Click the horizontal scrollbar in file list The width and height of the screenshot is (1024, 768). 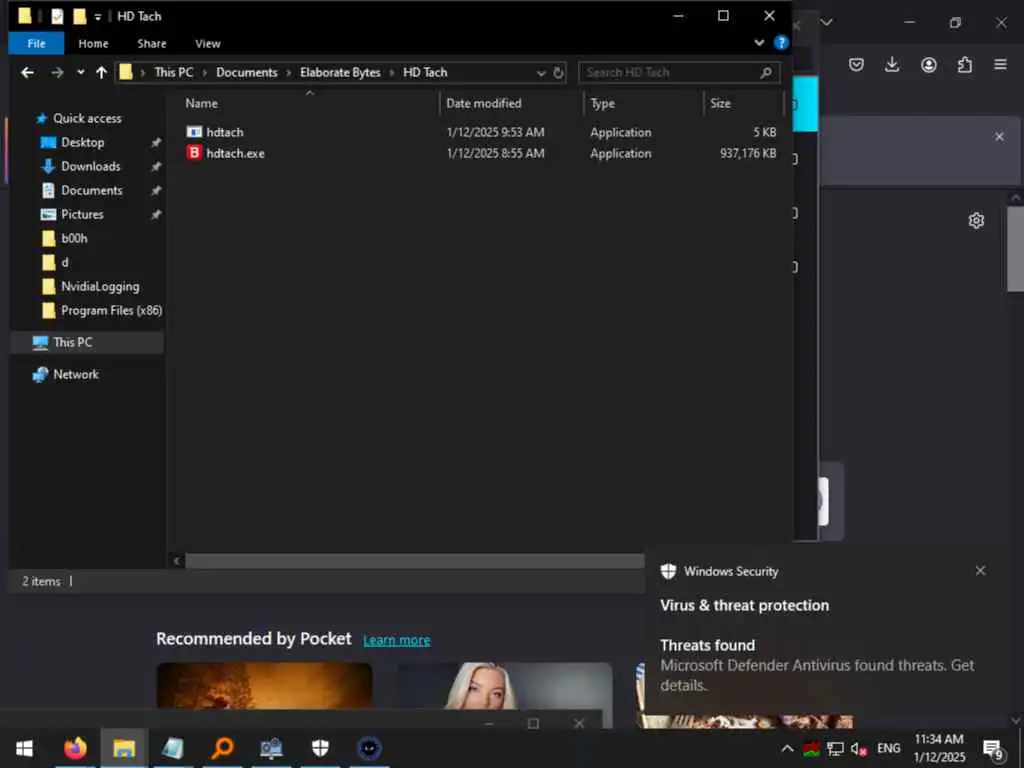click(x=414, y=561)
